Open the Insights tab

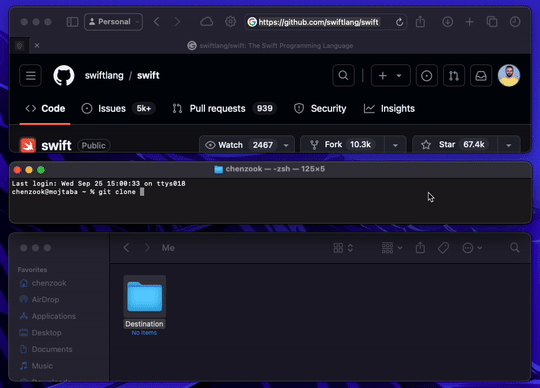(x=390, y=108)
